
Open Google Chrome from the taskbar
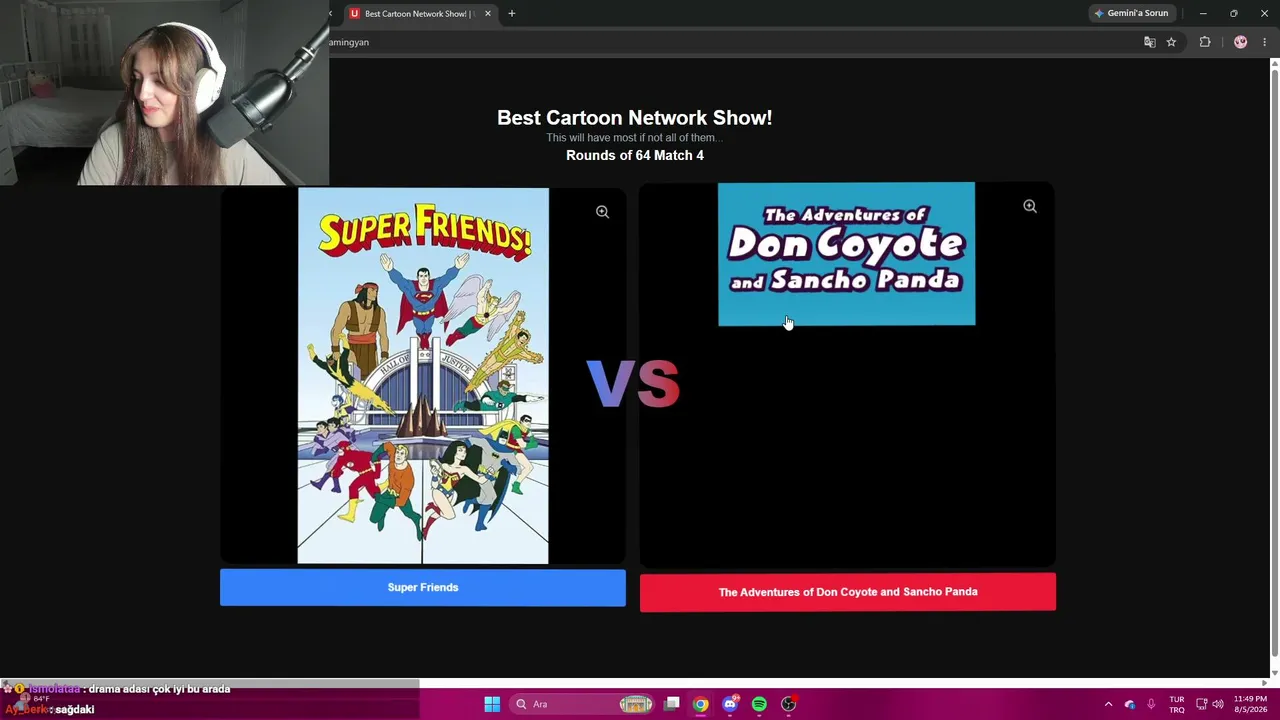(x=701, y=704)
